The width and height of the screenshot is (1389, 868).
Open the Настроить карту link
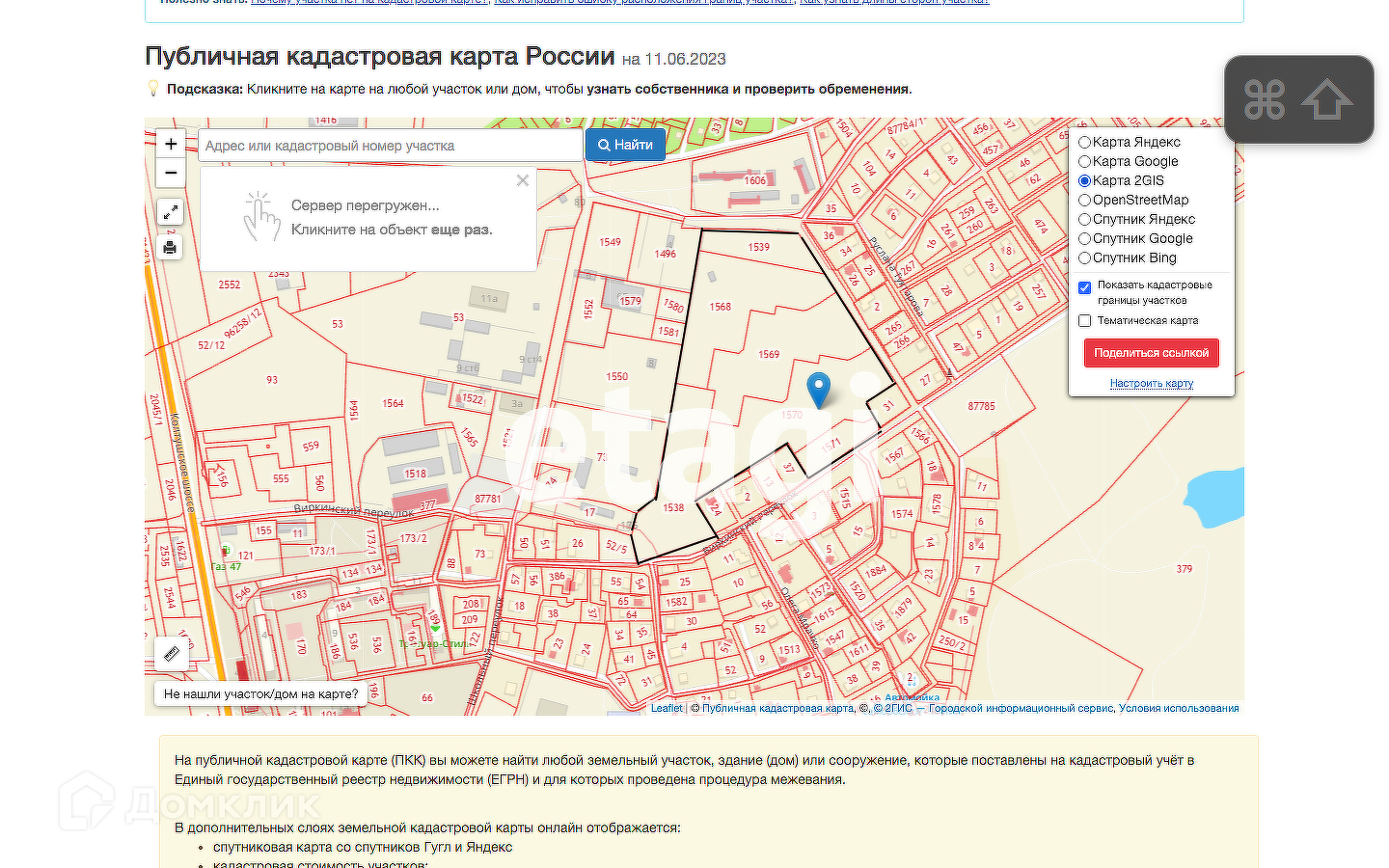pos(1152,383)
